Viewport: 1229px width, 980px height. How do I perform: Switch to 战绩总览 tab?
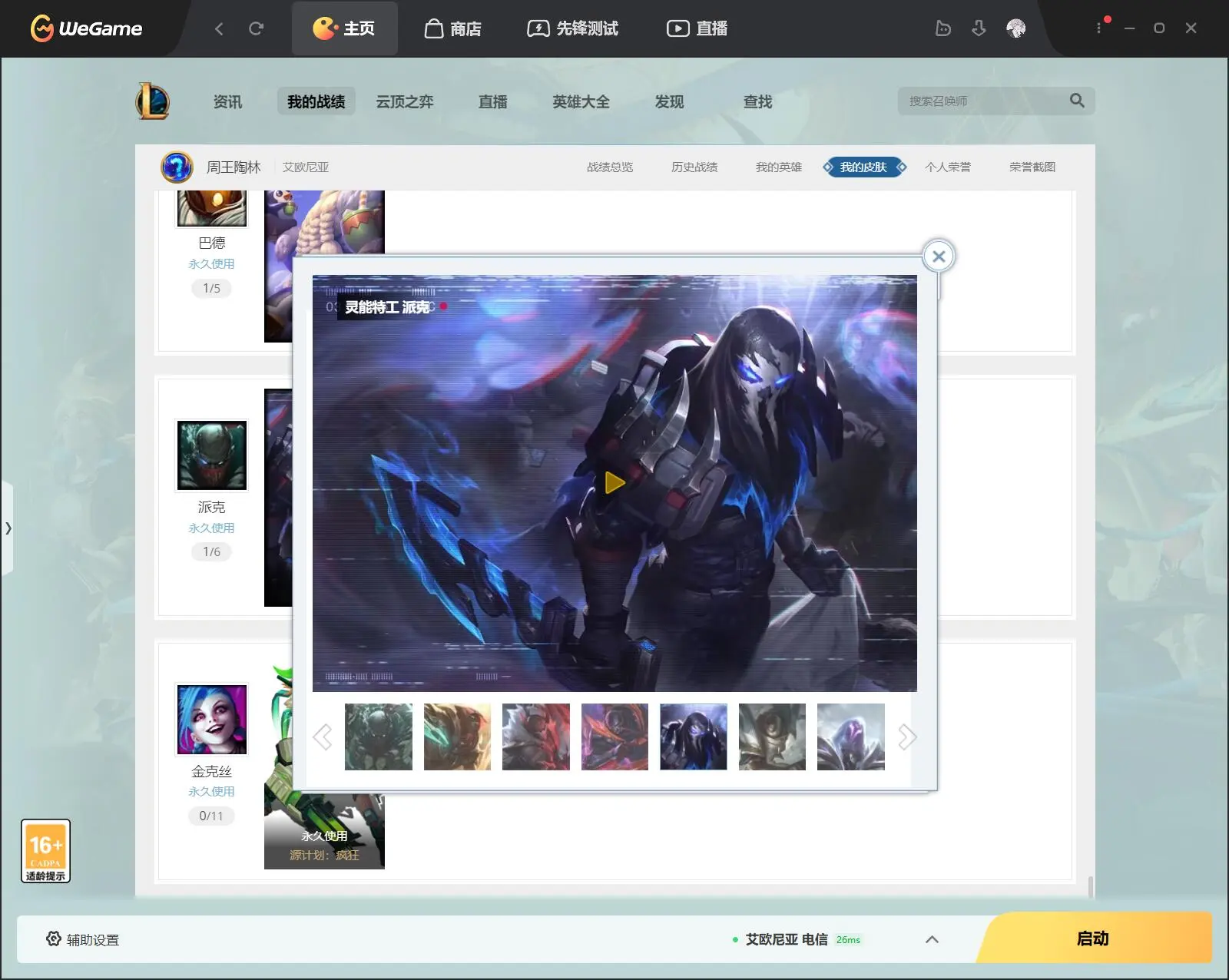click(x=610, y=167)
